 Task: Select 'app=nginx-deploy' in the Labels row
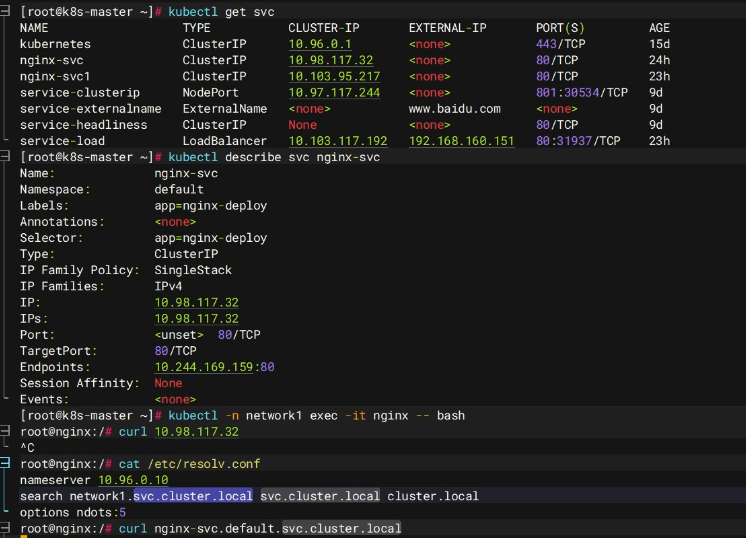tap(210, 206)
